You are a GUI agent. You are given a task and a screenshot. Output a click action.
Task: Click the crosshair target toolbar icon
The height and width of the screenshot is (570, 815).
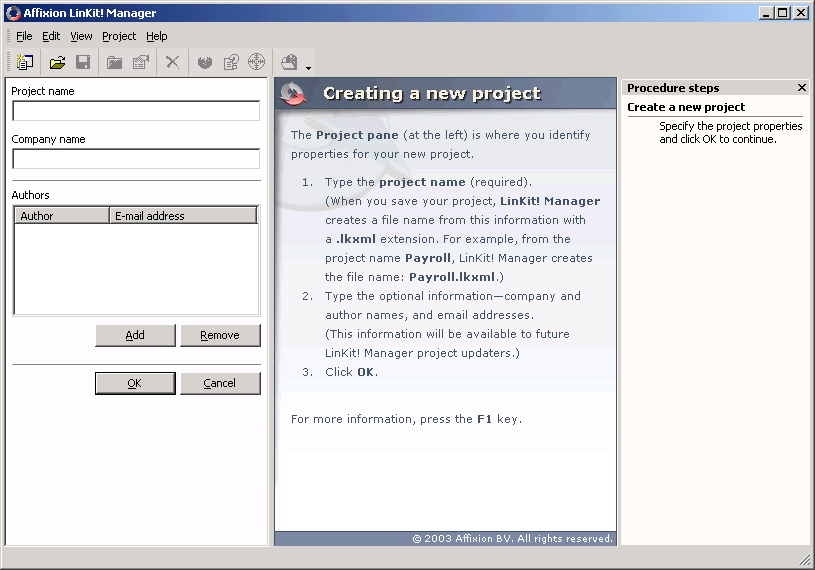(257, 62)
